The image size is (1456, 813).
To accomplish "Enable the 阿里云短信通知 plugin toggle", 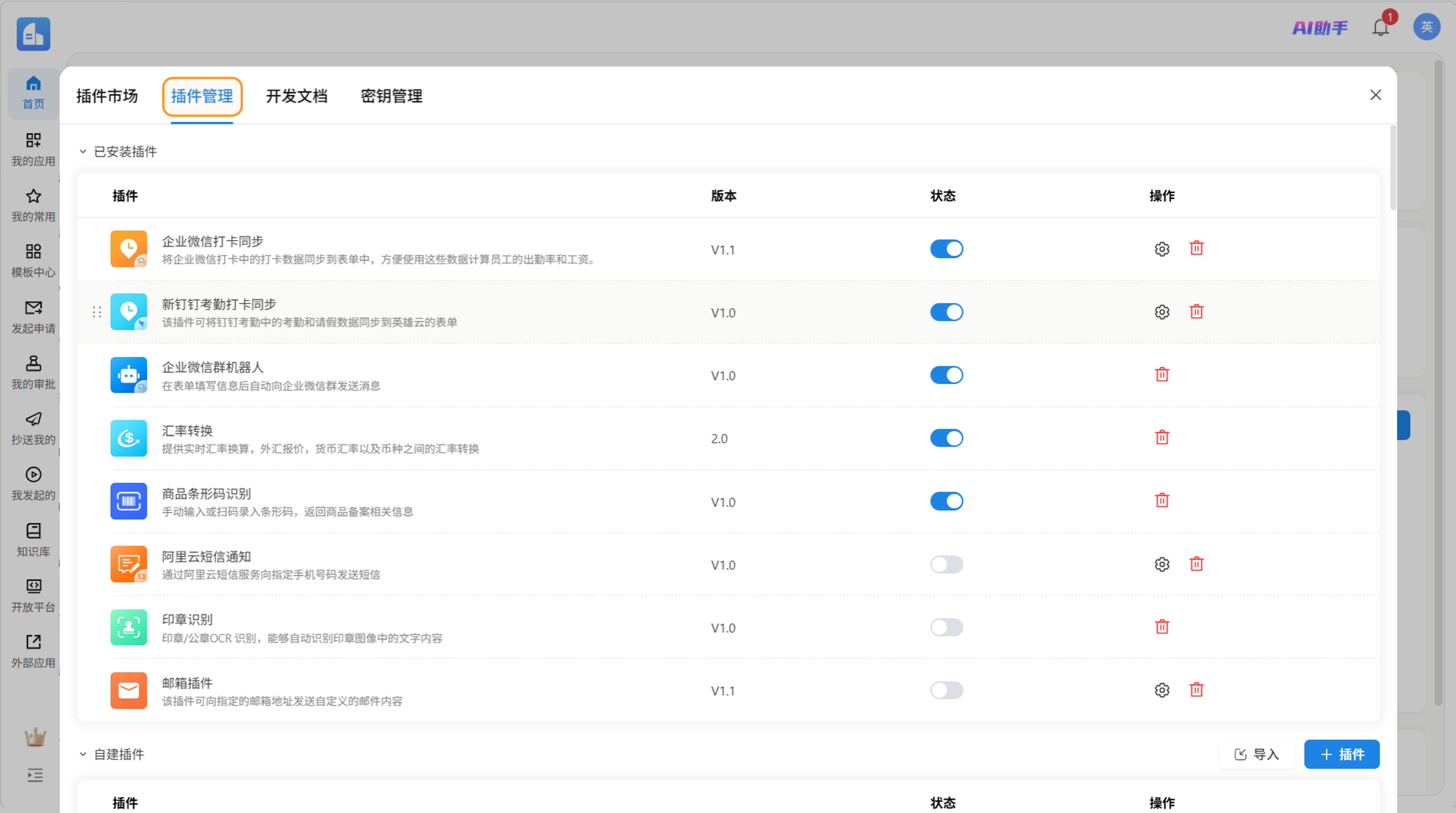I will point(946,564).
